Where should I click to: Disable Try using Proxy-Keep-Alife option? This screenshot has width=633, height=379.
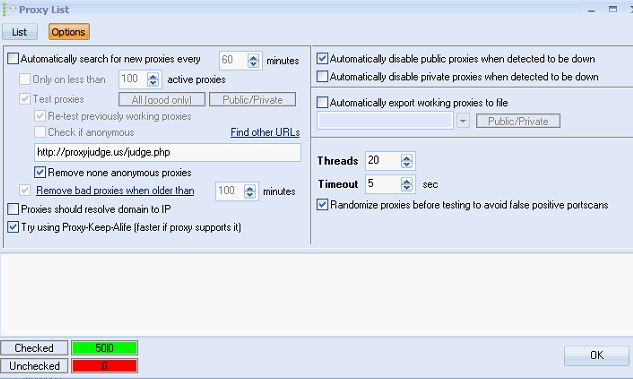[x=13, y=227]
